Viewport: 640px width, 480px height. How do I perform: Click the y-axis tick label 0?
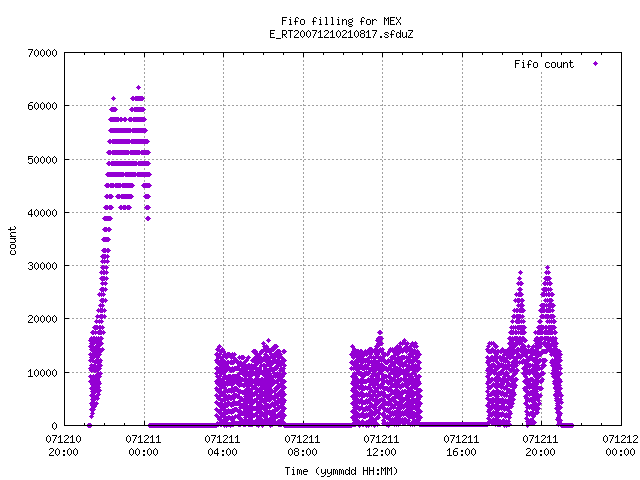54,426
